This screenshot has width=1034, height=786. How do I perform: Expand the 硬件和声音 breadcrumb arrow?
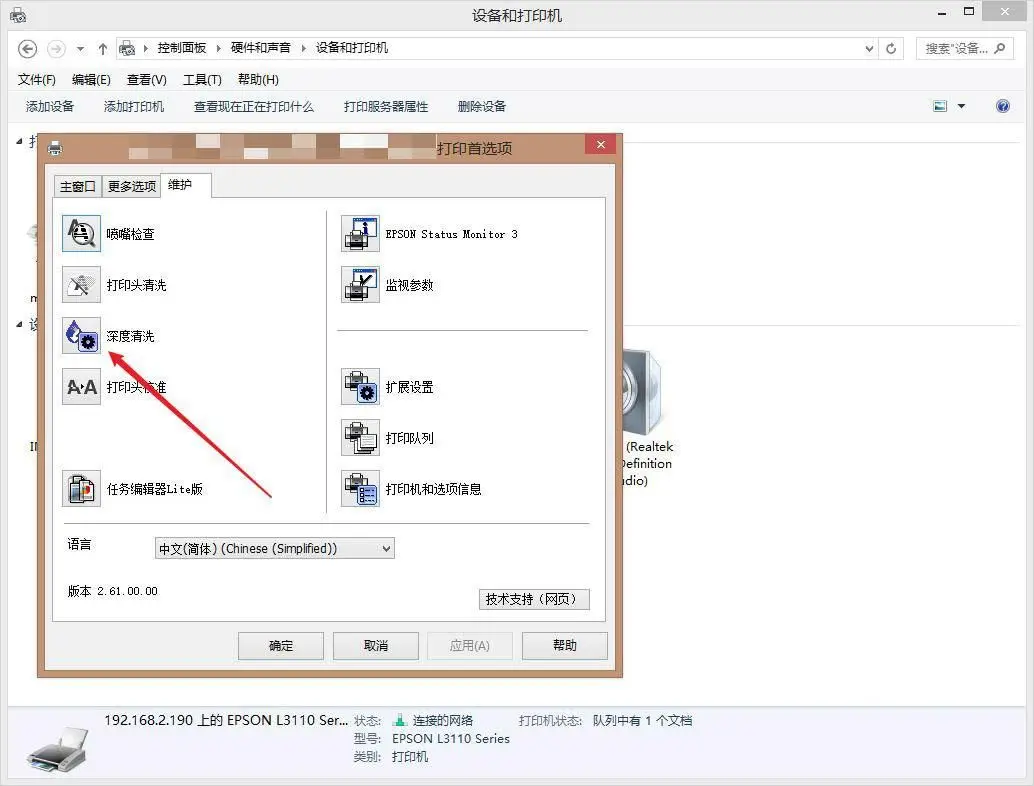[303, 48]
